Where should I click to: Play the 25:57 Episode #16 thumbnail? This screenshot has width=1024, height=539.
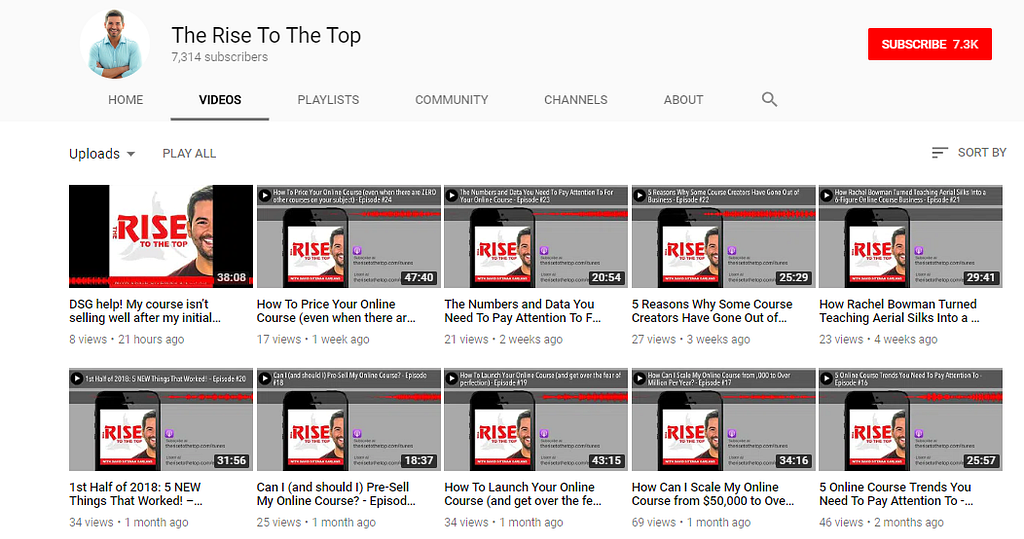point(911,419)
